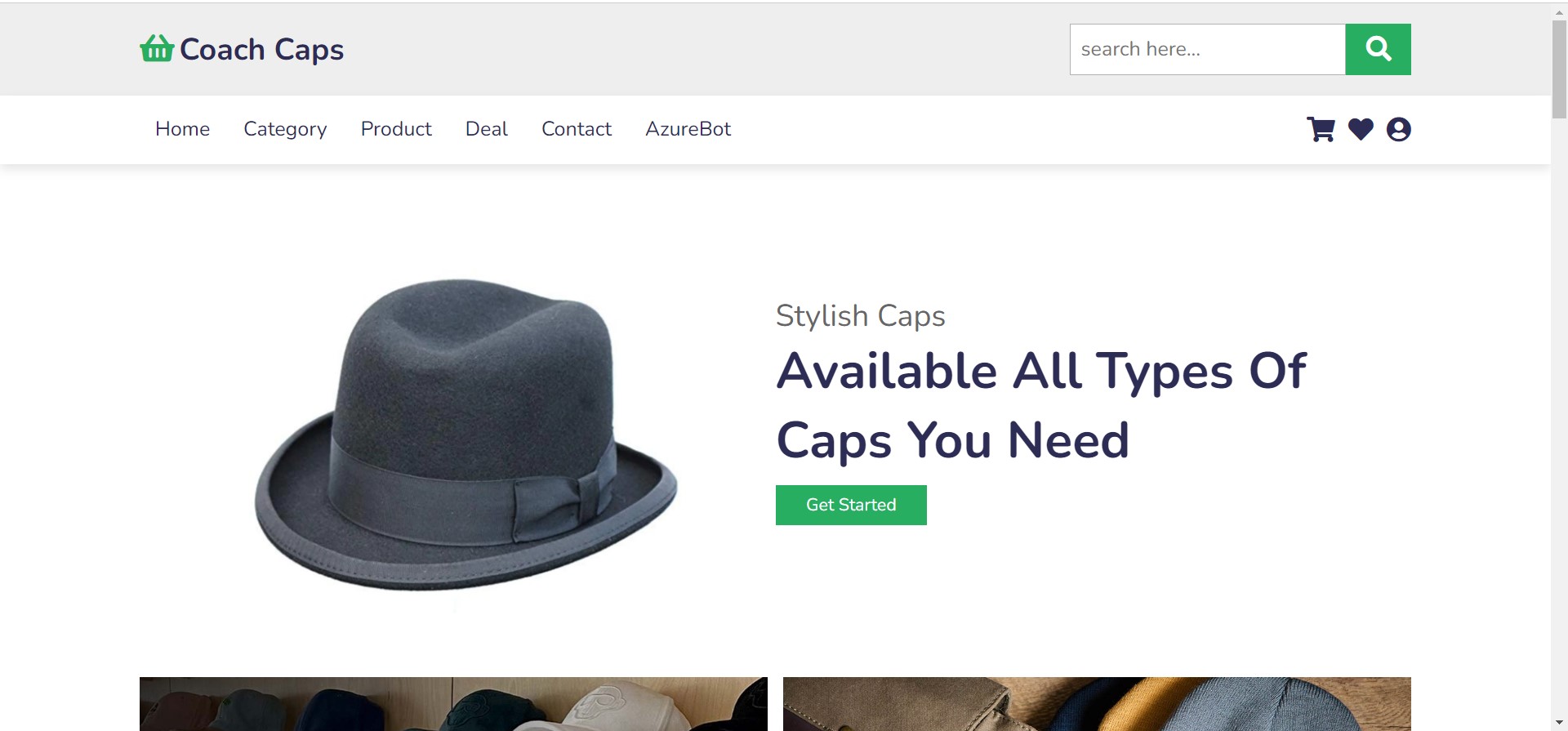Open the shopping cart icon
The image size is (1568, 731).
(x=1321, y=129)
